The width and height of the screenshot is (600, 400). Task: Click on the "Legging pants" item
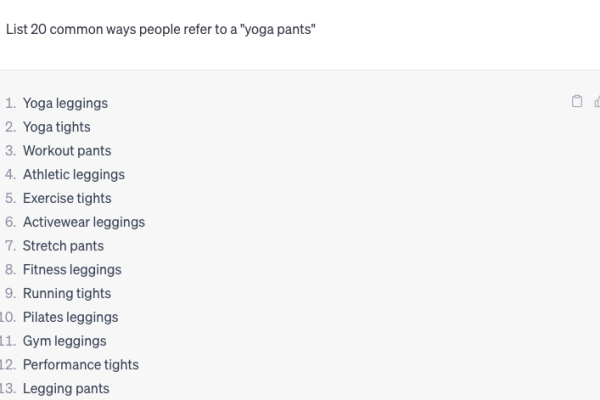point(66,389)
